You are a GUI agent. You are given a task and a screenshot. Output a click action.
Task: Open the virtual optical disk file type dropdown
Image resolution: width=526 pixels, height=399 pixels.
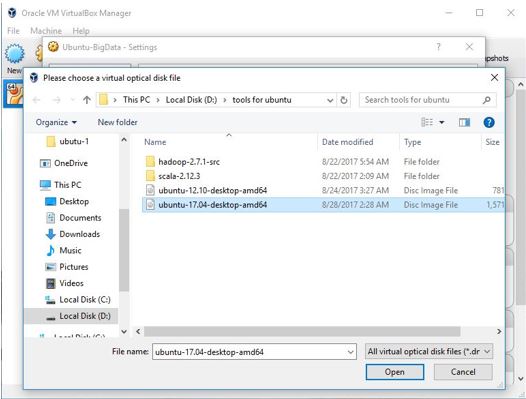point(429,352)
